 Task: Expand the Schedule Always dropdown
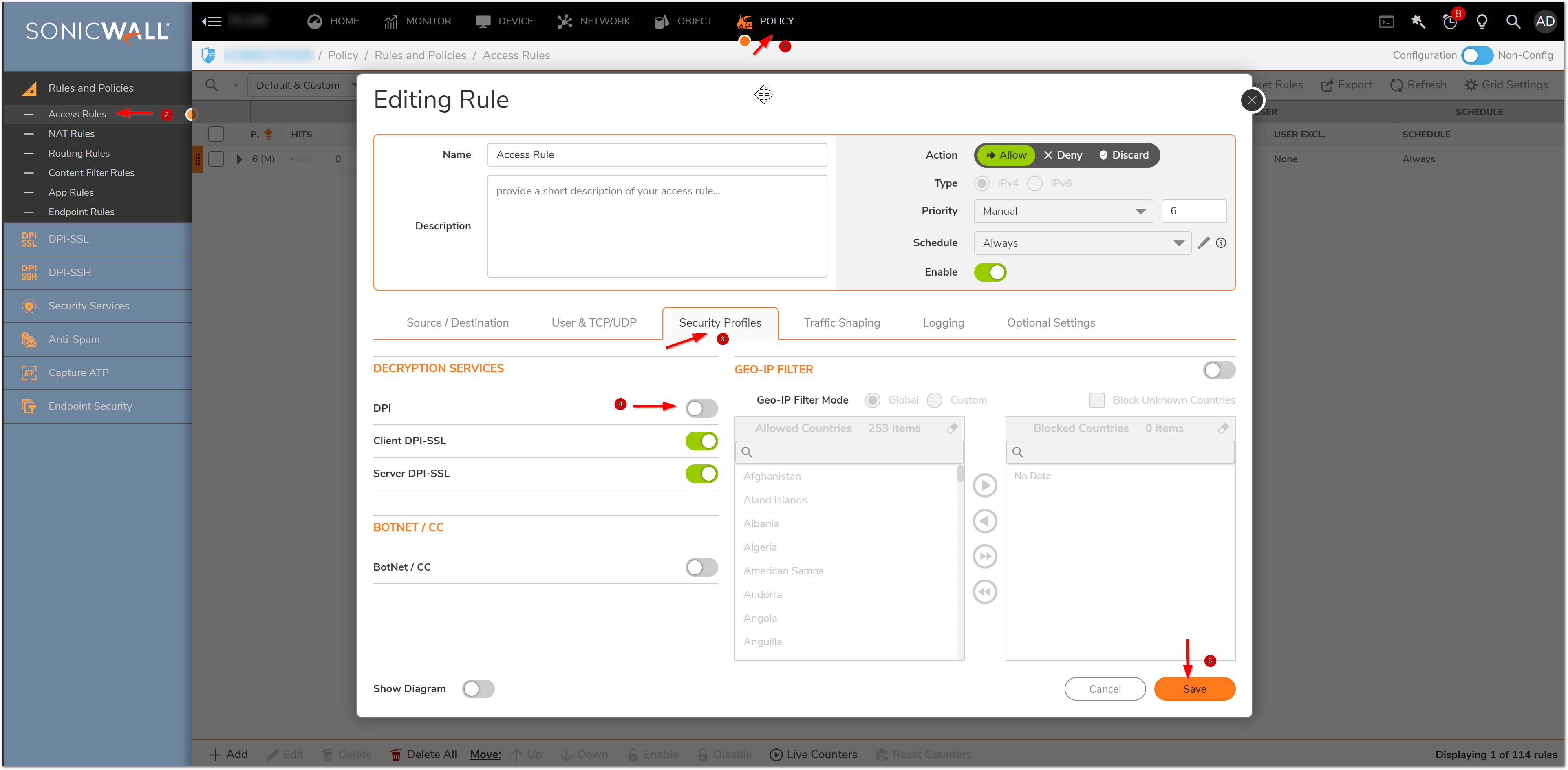1082,243
